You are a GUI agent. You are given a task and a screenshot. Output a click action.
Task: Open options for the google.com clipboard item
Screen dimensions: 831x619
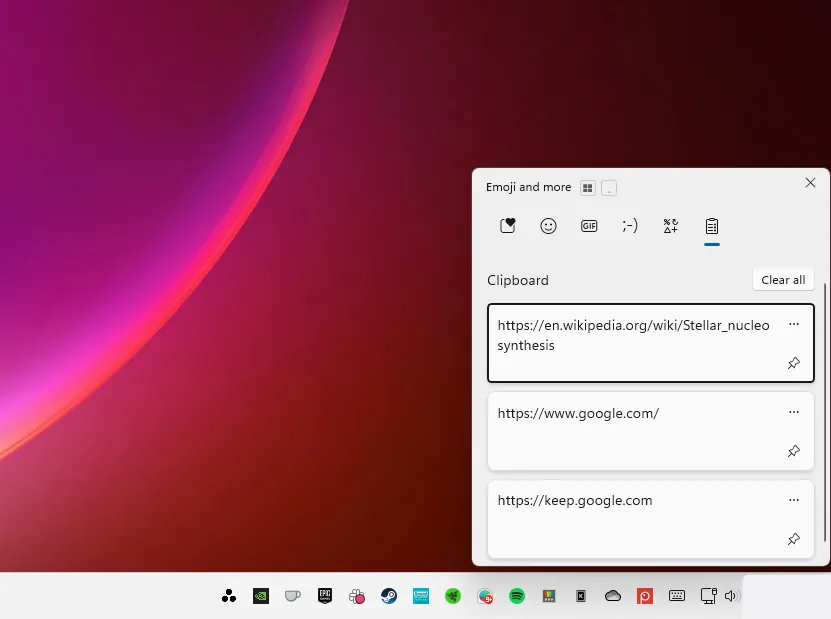(793, 412)
